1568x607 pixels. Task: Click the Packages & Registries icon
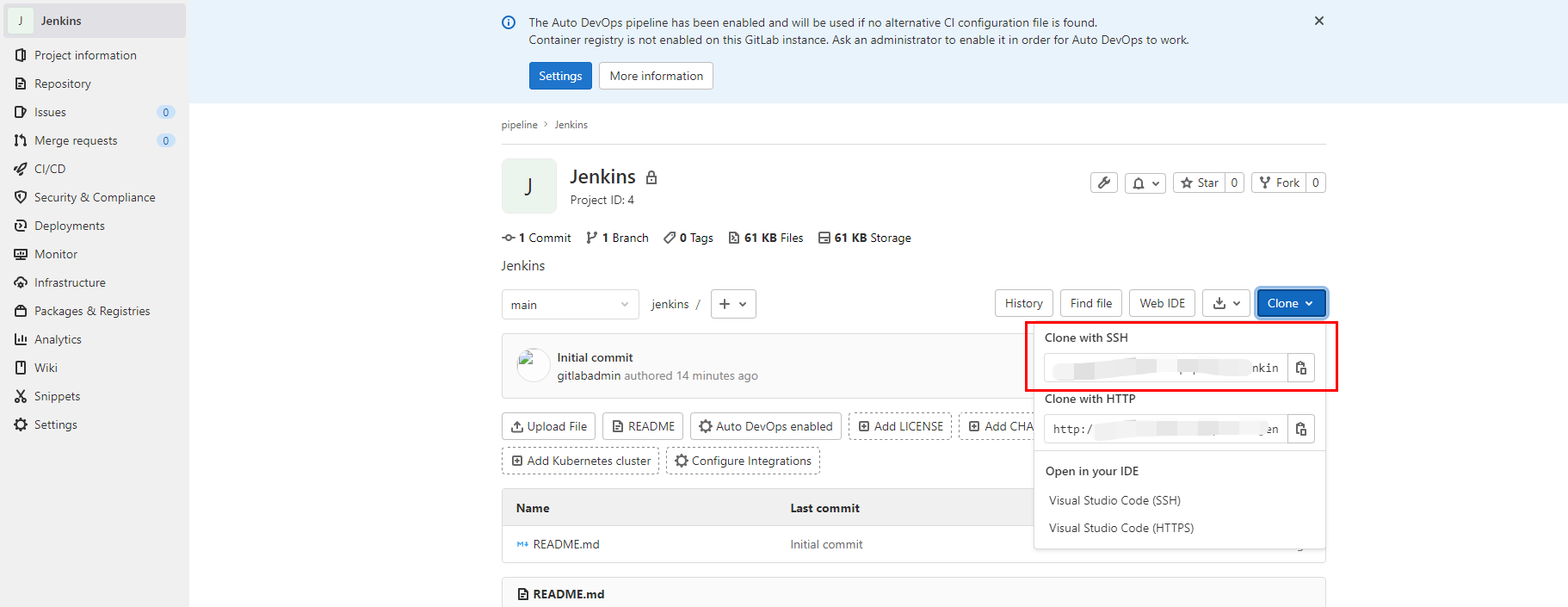coord(21,311)
